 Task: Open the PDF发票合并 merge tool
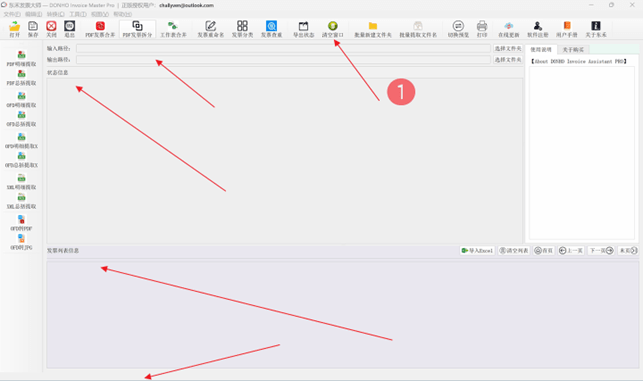click(x=100, y=30)
